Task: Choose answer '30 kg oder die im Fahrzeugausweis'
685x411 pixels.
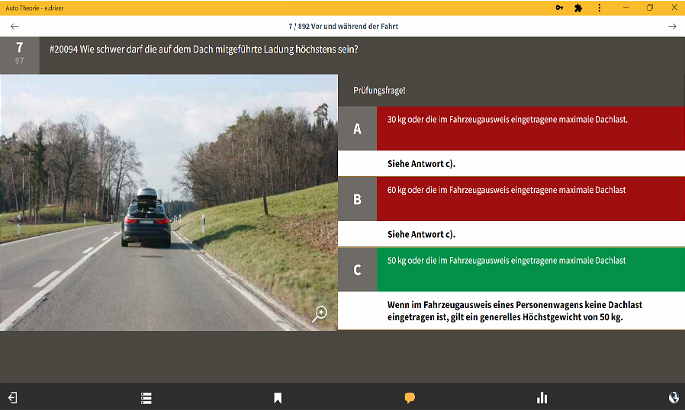Action: pyautogui.click(x=531, y=128)
